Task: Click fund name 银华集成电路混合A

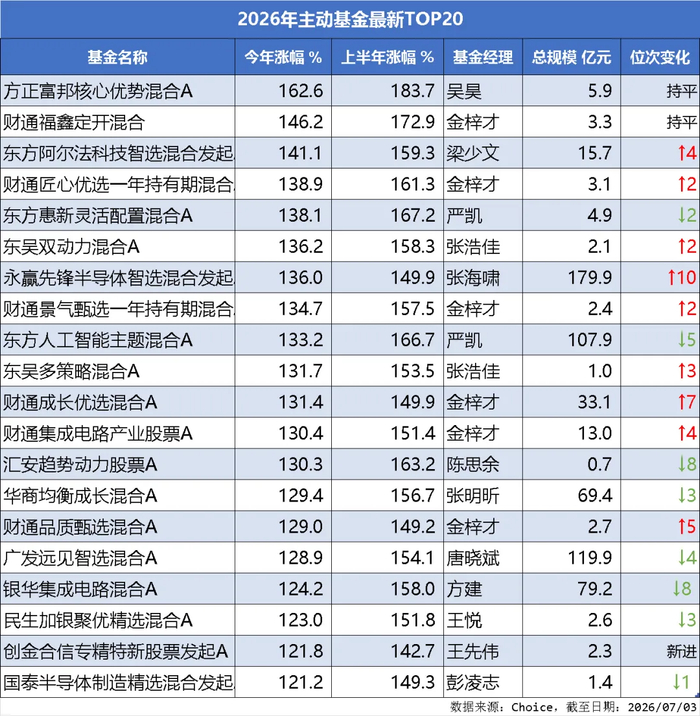Action: click(x=80, y=589)
